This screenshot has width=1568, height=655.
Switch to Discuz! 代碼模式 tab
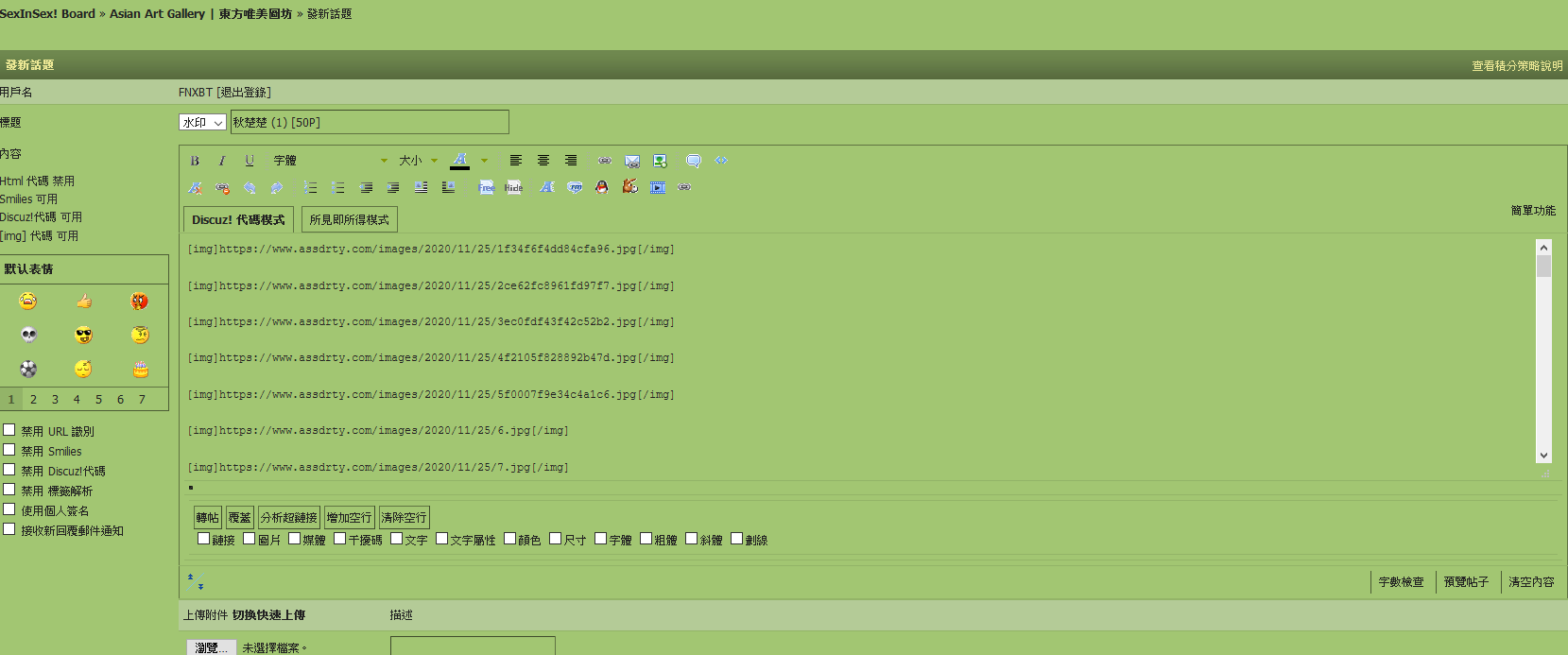238,219
